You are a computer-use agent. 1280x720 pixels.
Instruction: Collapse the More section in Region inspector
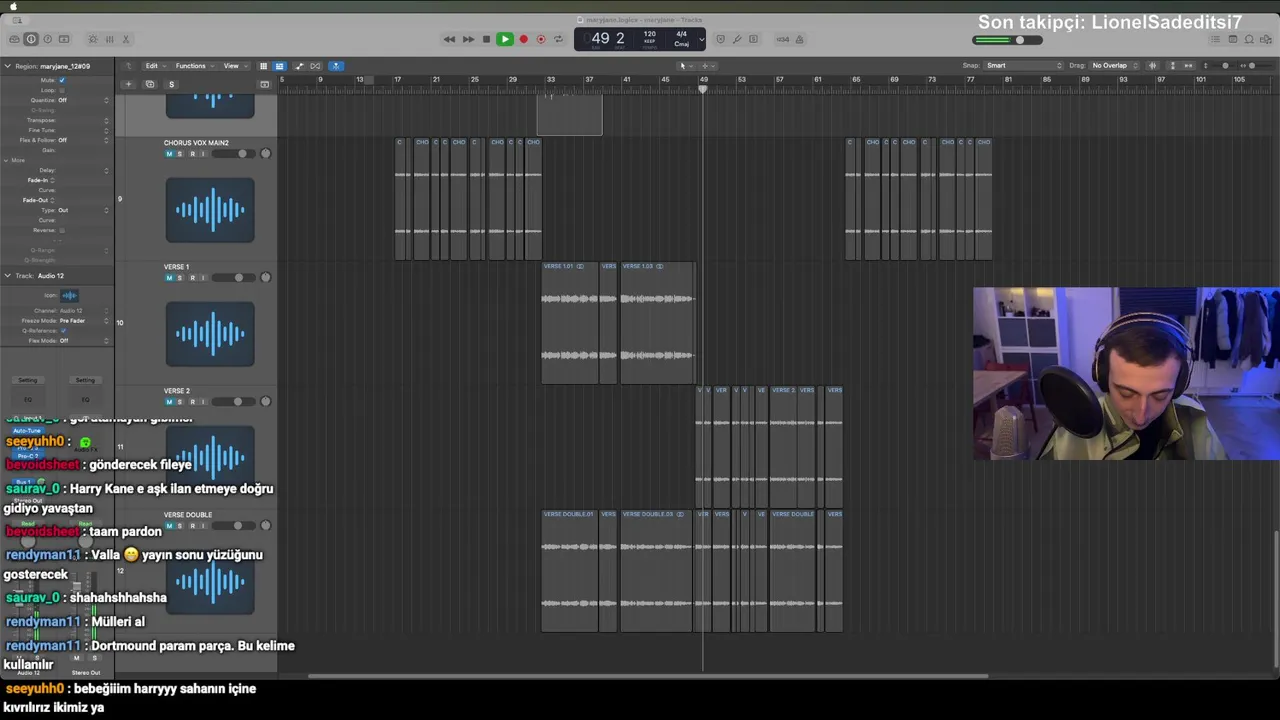coord(7,160)
